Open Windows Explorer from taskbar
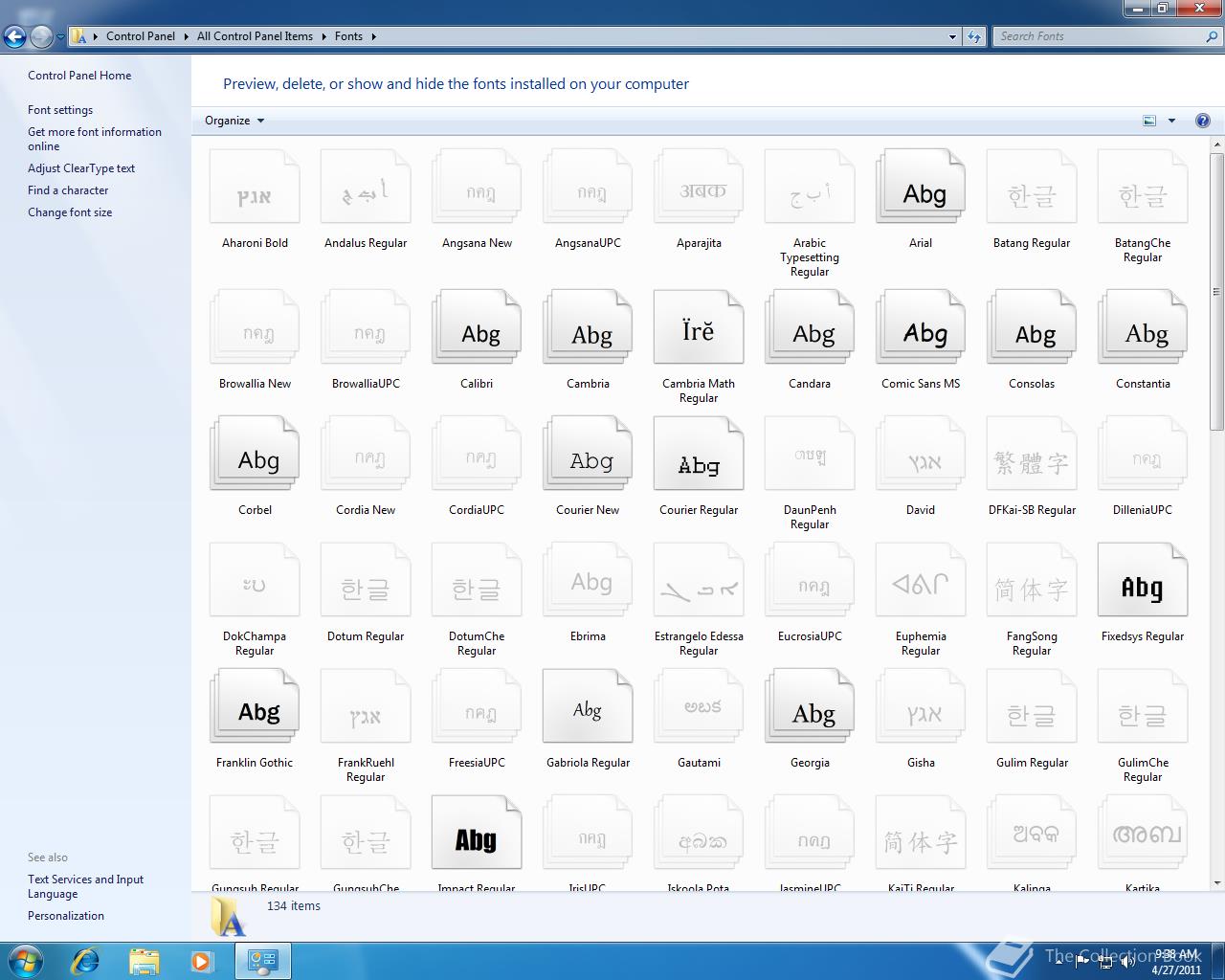Viewport: 1225px width, 980px height. [x=144, y=961]
